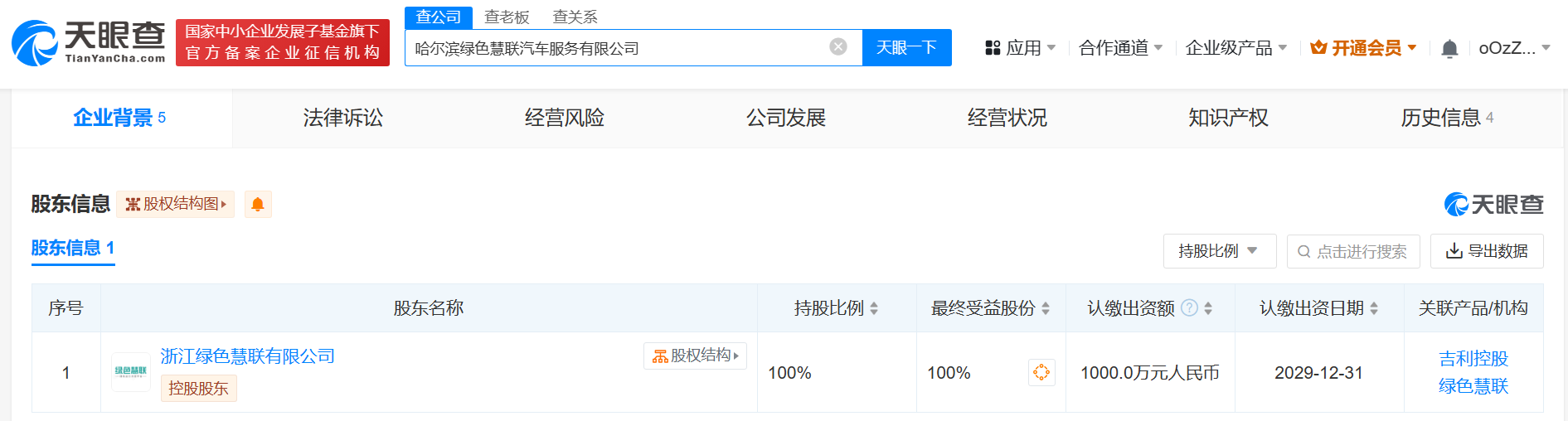Click the 点击进行搜索 search field
The height and width of the screenshot is (421, 1568).
coord(1353,251)
